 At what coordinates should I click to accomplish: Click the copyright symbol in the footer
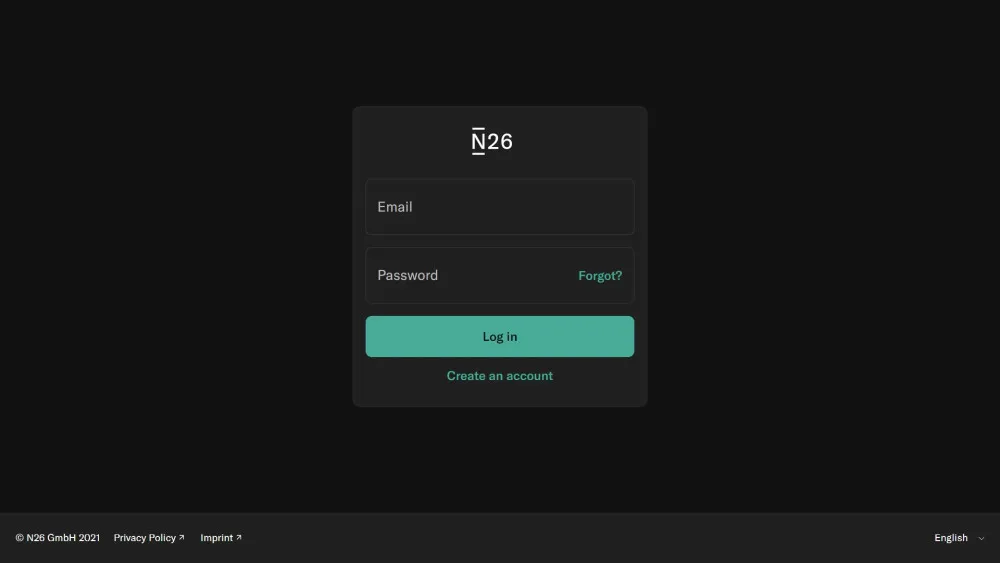click(x=20, y=537)
